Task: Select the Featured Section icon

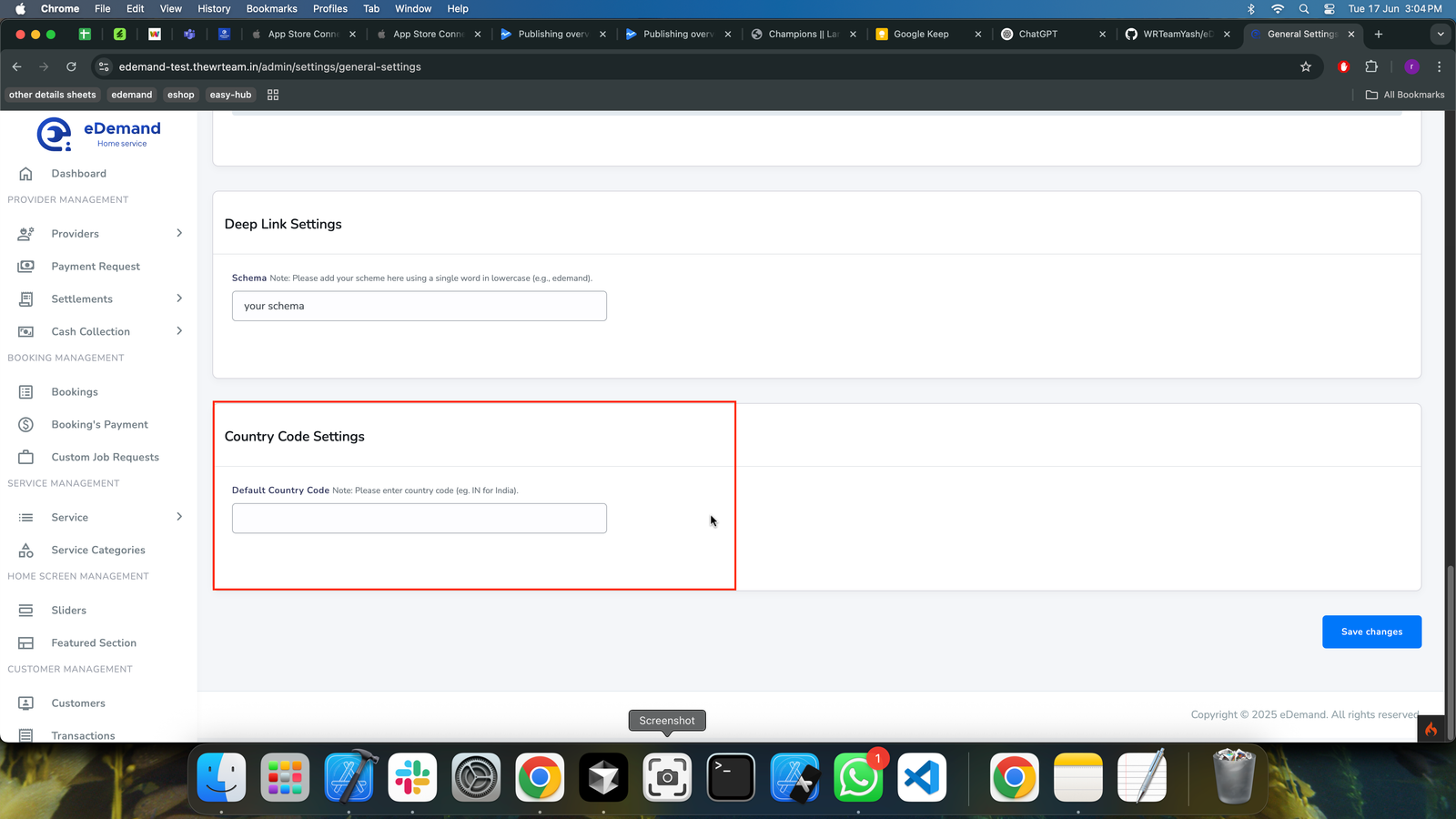Action: click(x=25, y=642)
